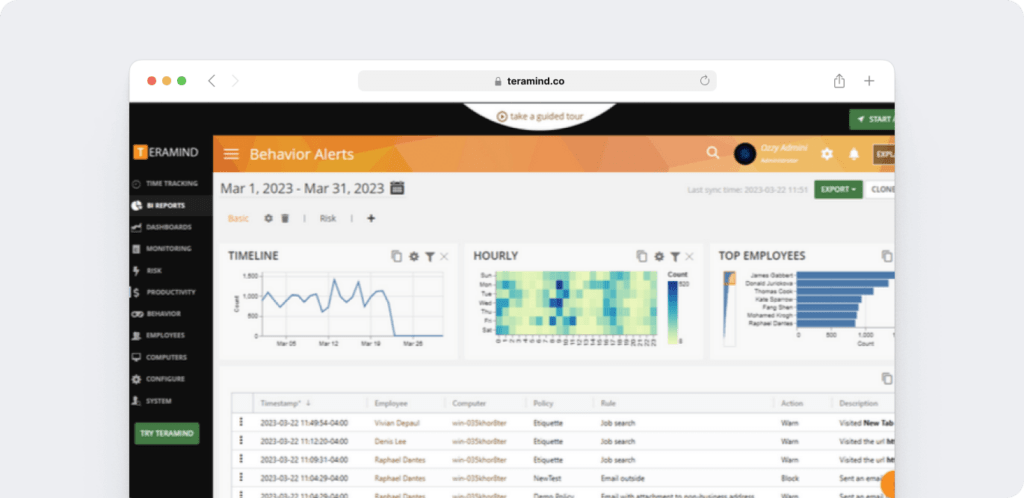
Task: Switch to the Risk tab
Action: pyautogui.click(x=328, y=218)
